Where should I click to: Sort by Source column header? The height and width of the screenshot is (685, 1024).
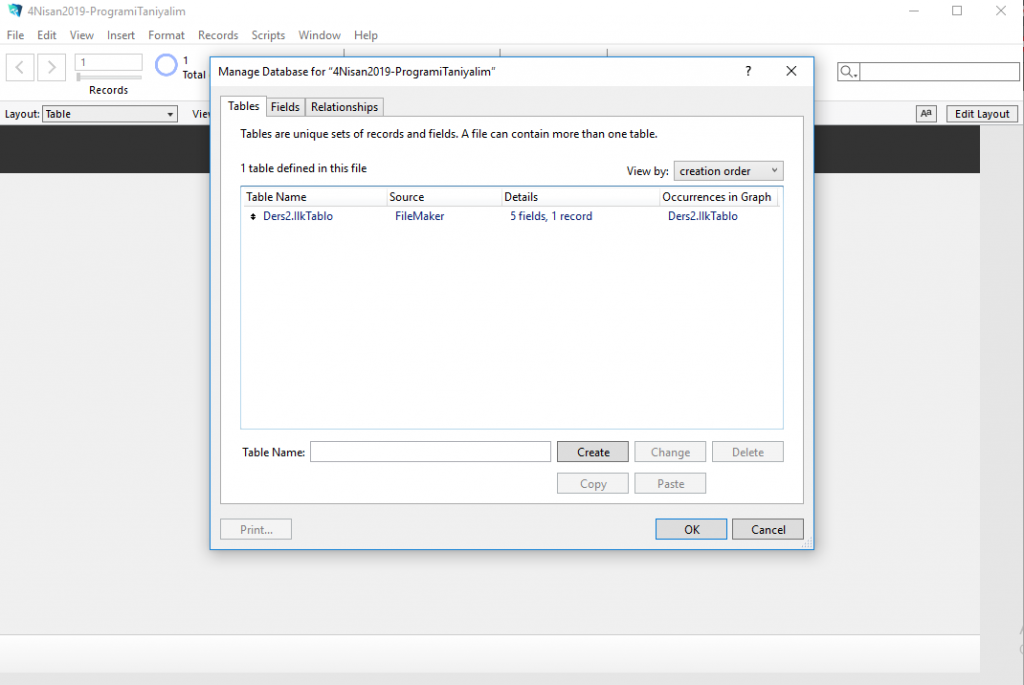444,197
